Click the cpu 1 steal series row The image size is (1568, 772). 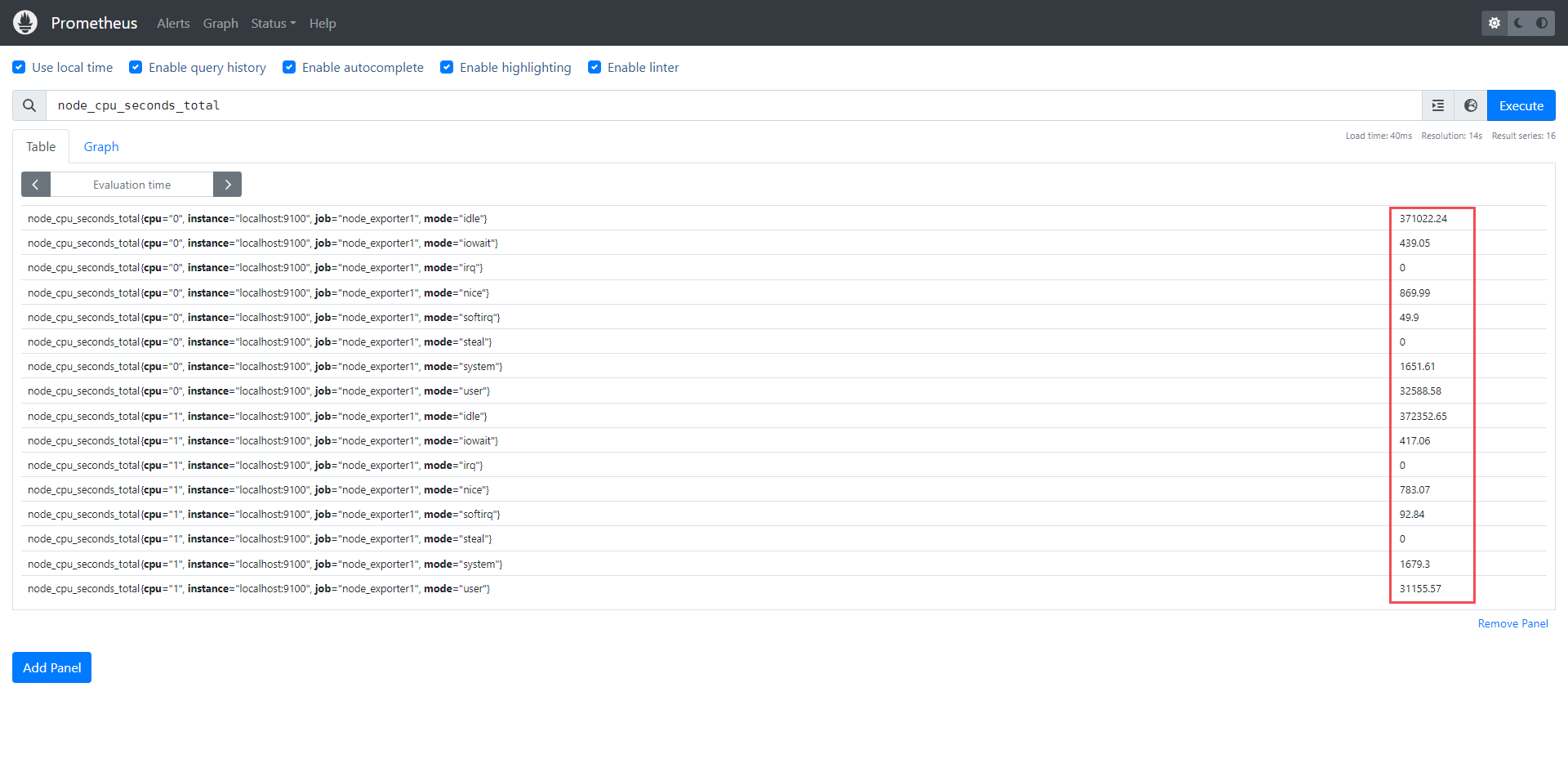pyautogui.click(x=784, y=538)
